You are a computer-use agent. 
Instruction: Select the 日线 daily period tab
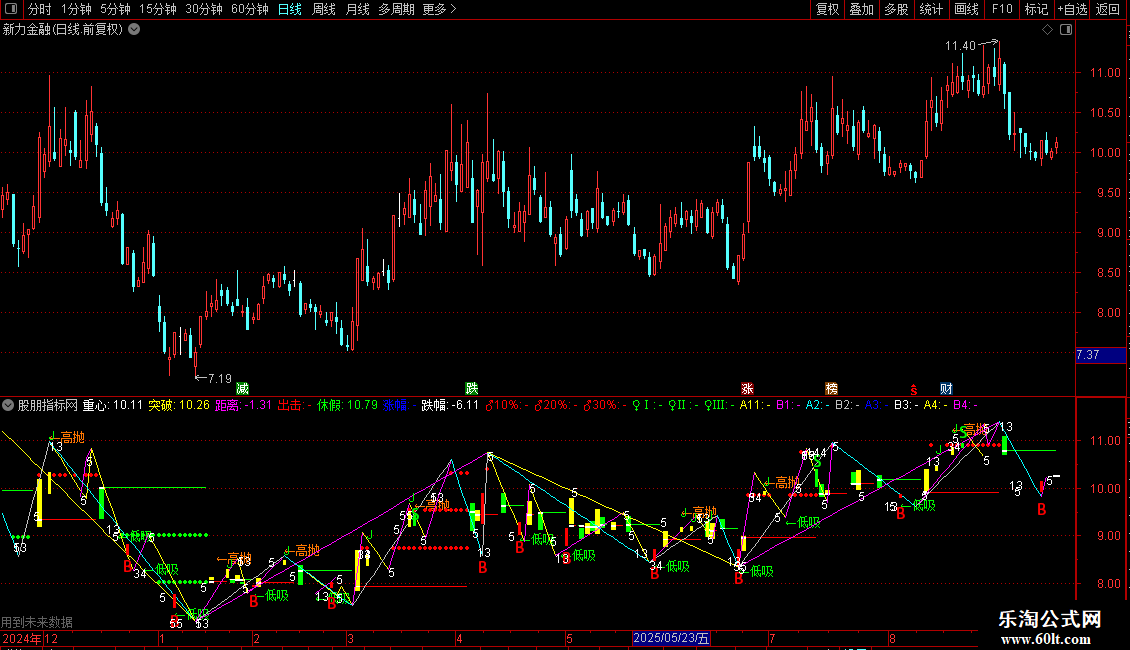point(290,9)
